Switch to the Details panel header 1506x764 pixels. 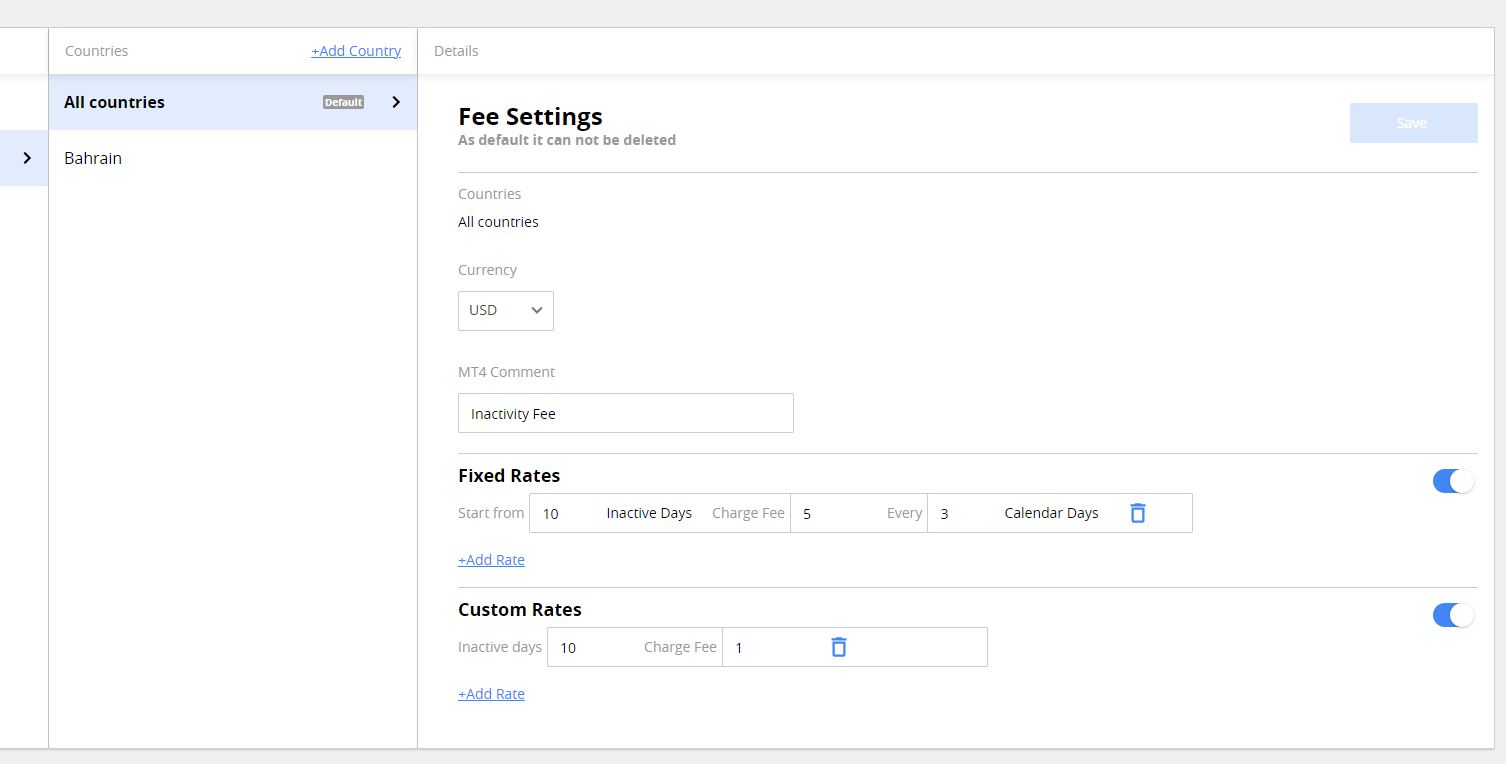click(x=455, y=50)
